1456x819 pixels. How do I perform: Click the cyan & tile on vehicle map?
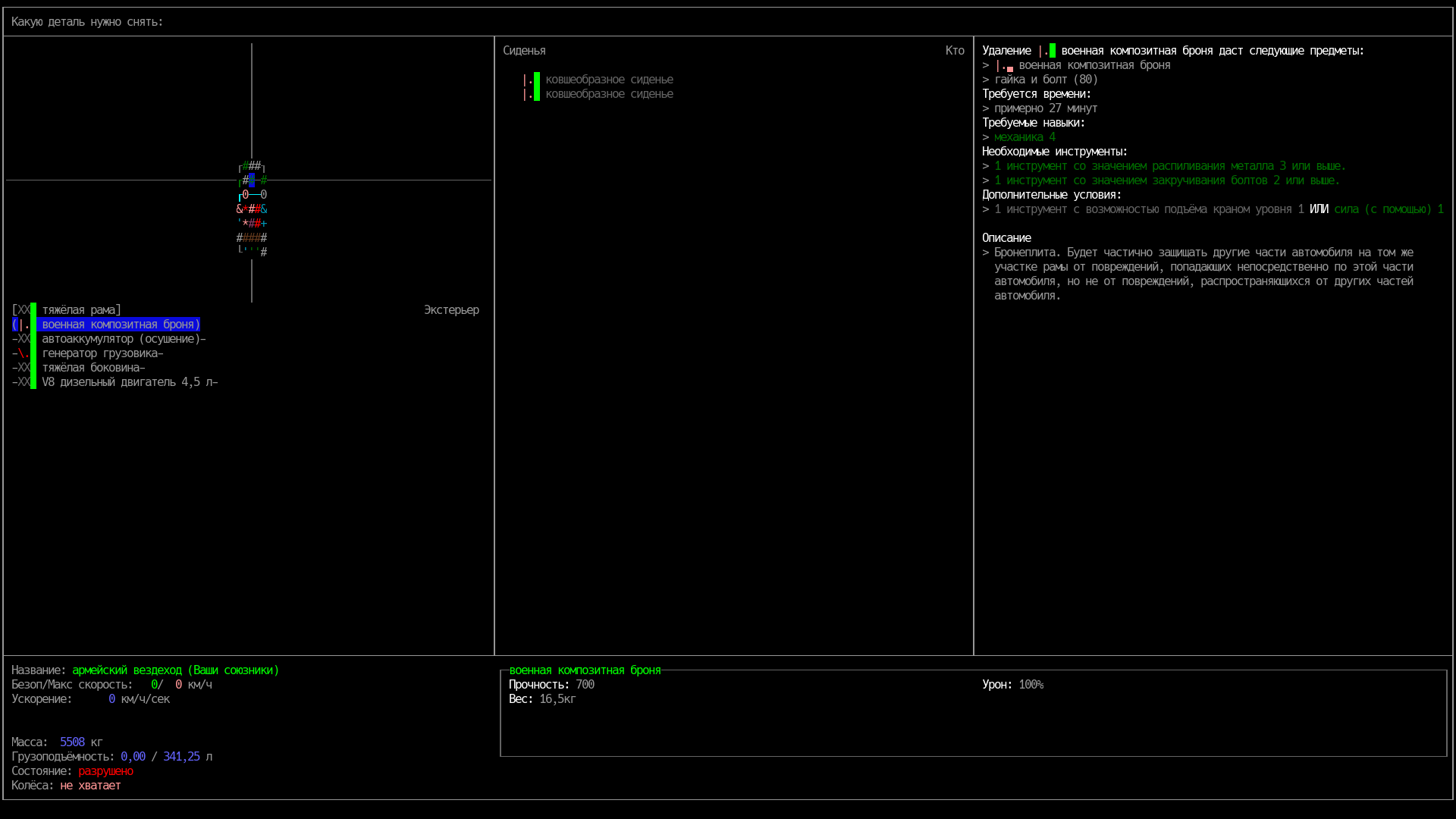[x=264, y=209]
